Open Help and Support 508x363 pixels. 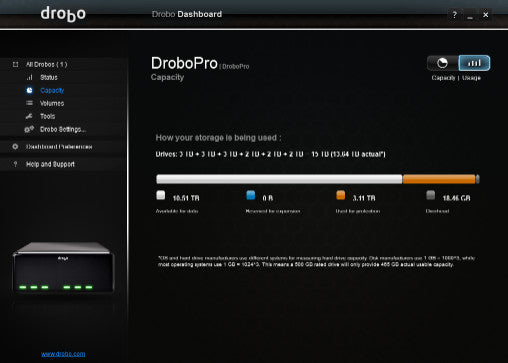pyautogui.click(x=50, y=164)
